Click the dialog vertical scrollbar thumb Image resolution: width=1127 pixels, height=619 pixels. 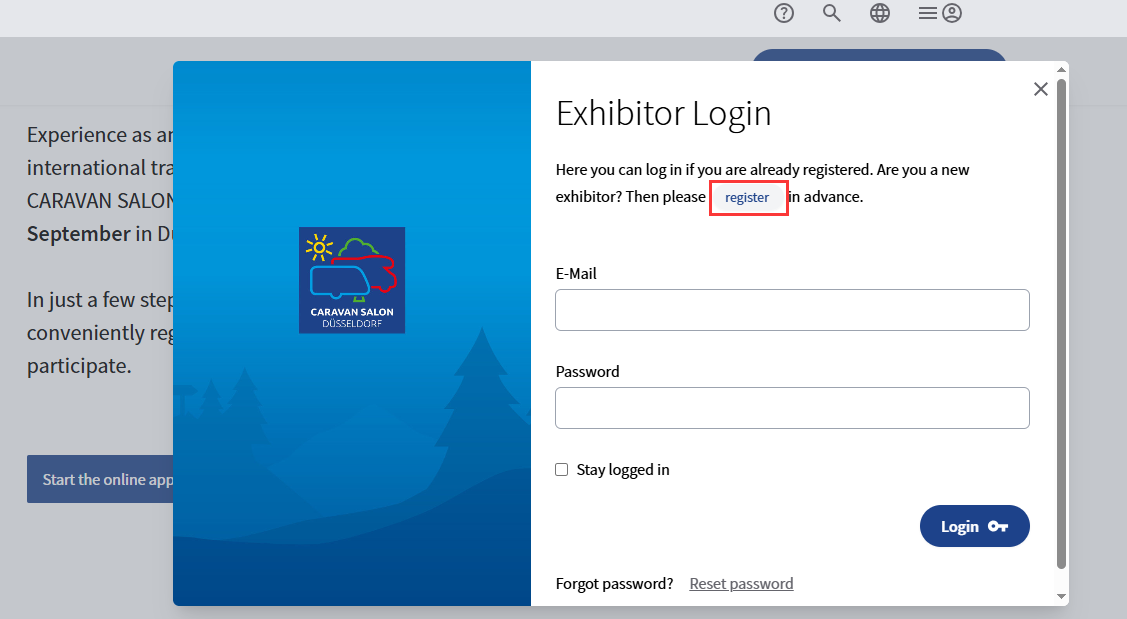pyautogui.click(x=1062, y=320)
